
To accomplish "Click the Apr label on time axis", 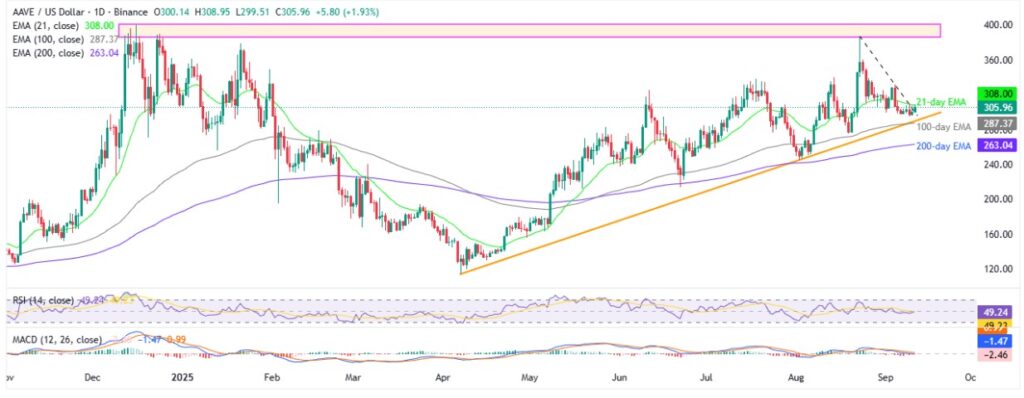I will click(443, 377).
